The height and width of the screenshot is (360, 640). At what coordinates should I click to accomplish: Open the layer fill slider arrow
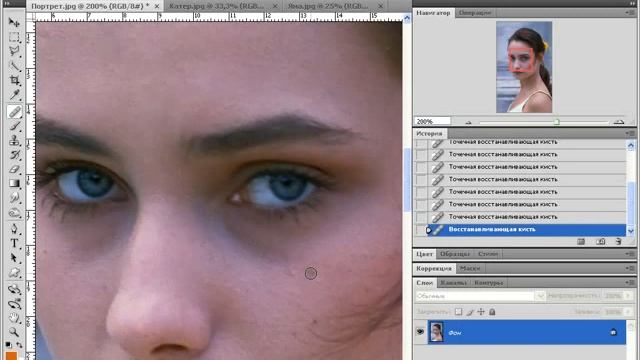coord(628,312)
